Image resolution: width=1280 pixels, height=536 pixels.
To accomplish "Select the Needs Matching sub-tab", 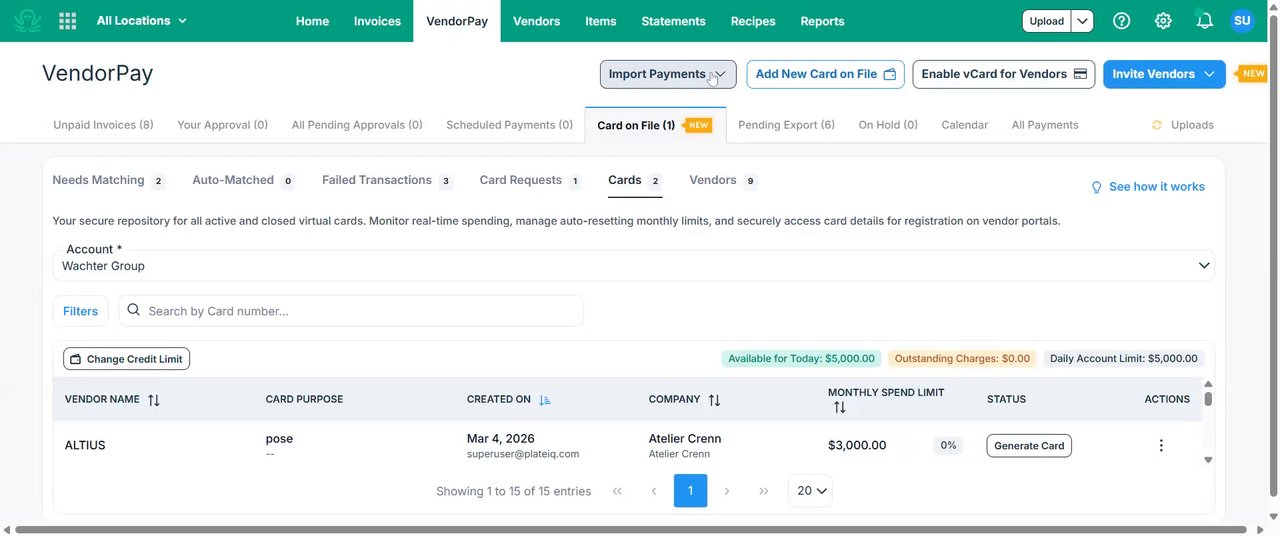I will (x=108, y=180).
